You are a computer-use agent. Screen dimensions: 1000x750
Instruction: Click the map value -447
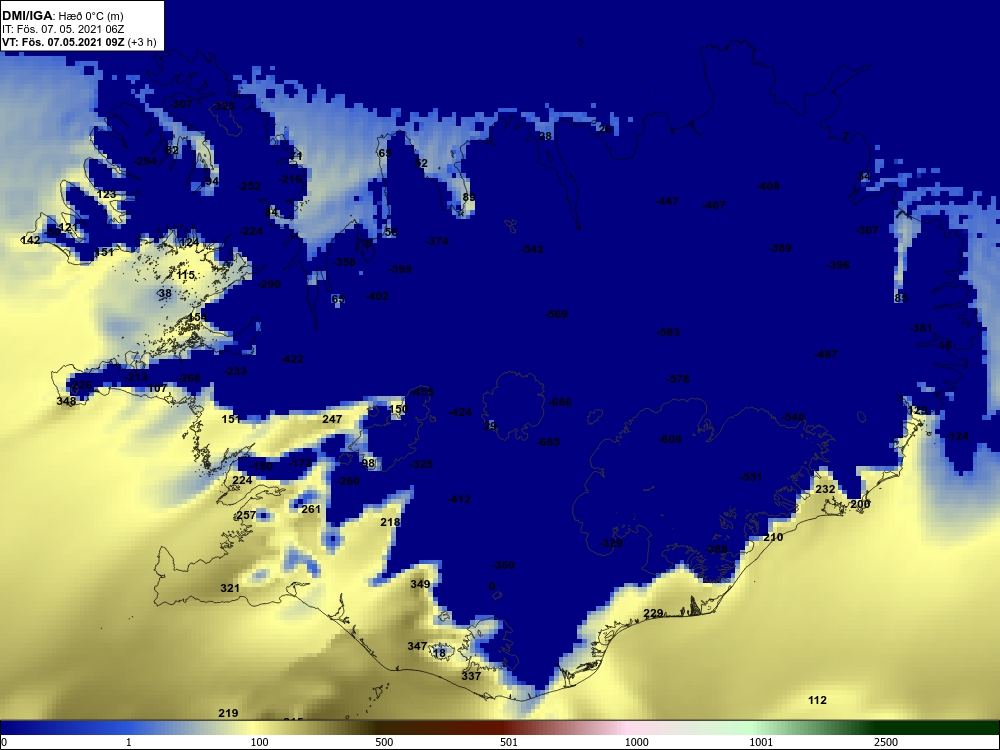pyautogui.click(x=667, y=201)
